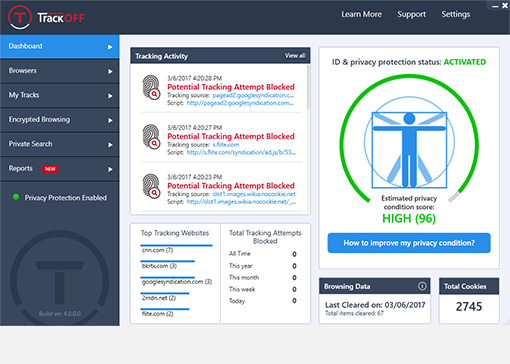Open slot1.images.wikia.nocookie.net source link
Image resolution: width=510 pixels, height=364 pixels.
[254, 194]
